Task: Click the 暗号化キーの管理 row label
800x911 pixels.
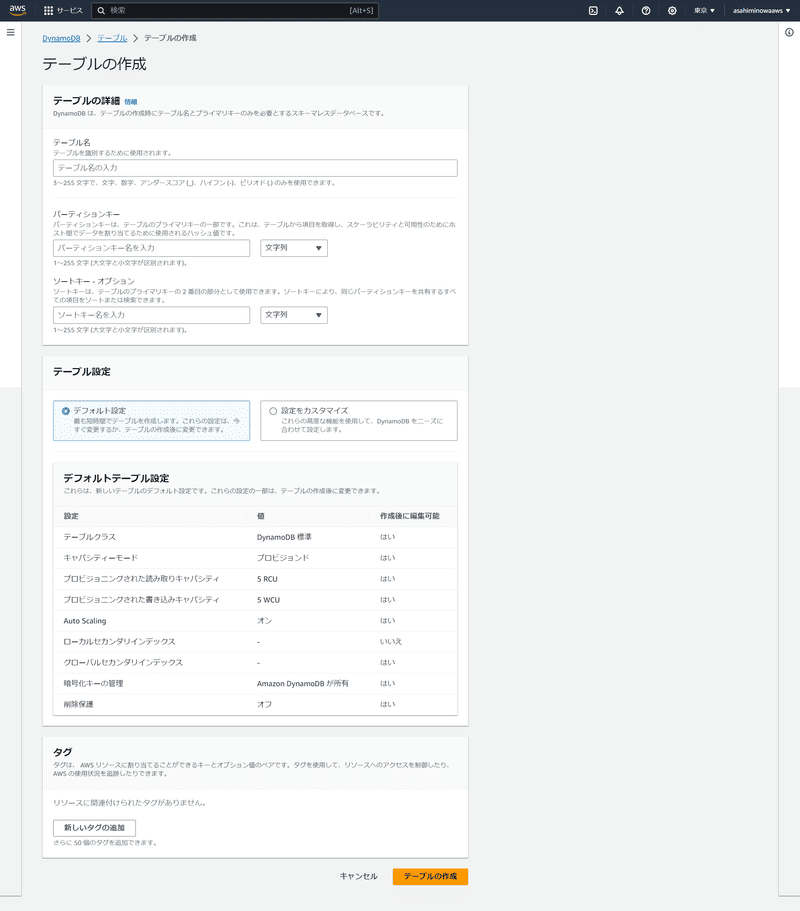Action: click(x=93, y=683)
